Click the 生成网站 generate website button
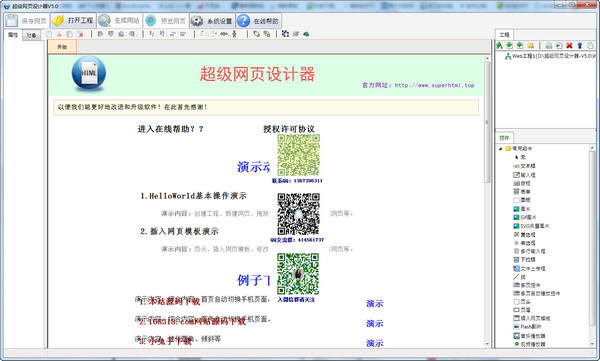Viewport: 600px width, 361px height. pyautogui.click(x=119, y=21)
